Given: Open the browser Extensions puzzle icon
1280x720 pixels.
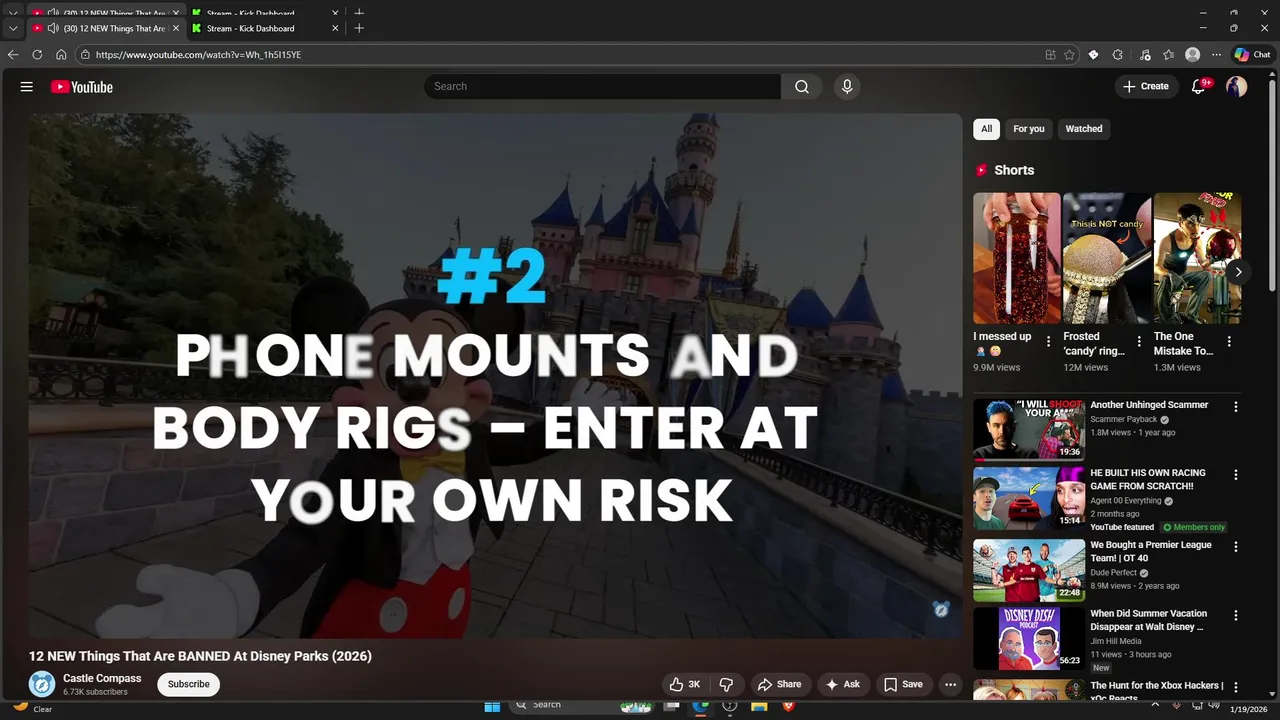Looking at the screenshot, I should pos(1118,55).
